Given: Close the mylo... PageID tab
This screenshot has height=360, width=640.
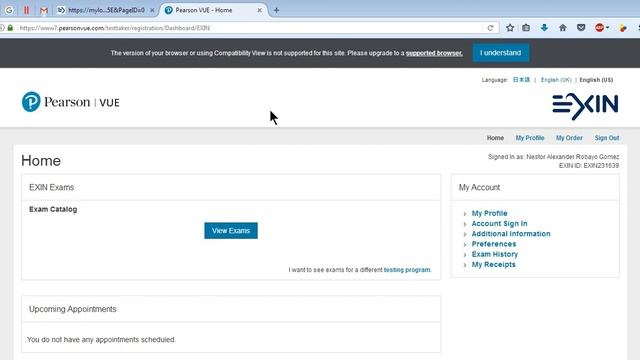Looking at the screenshot, I should click(x=152, y=10).
